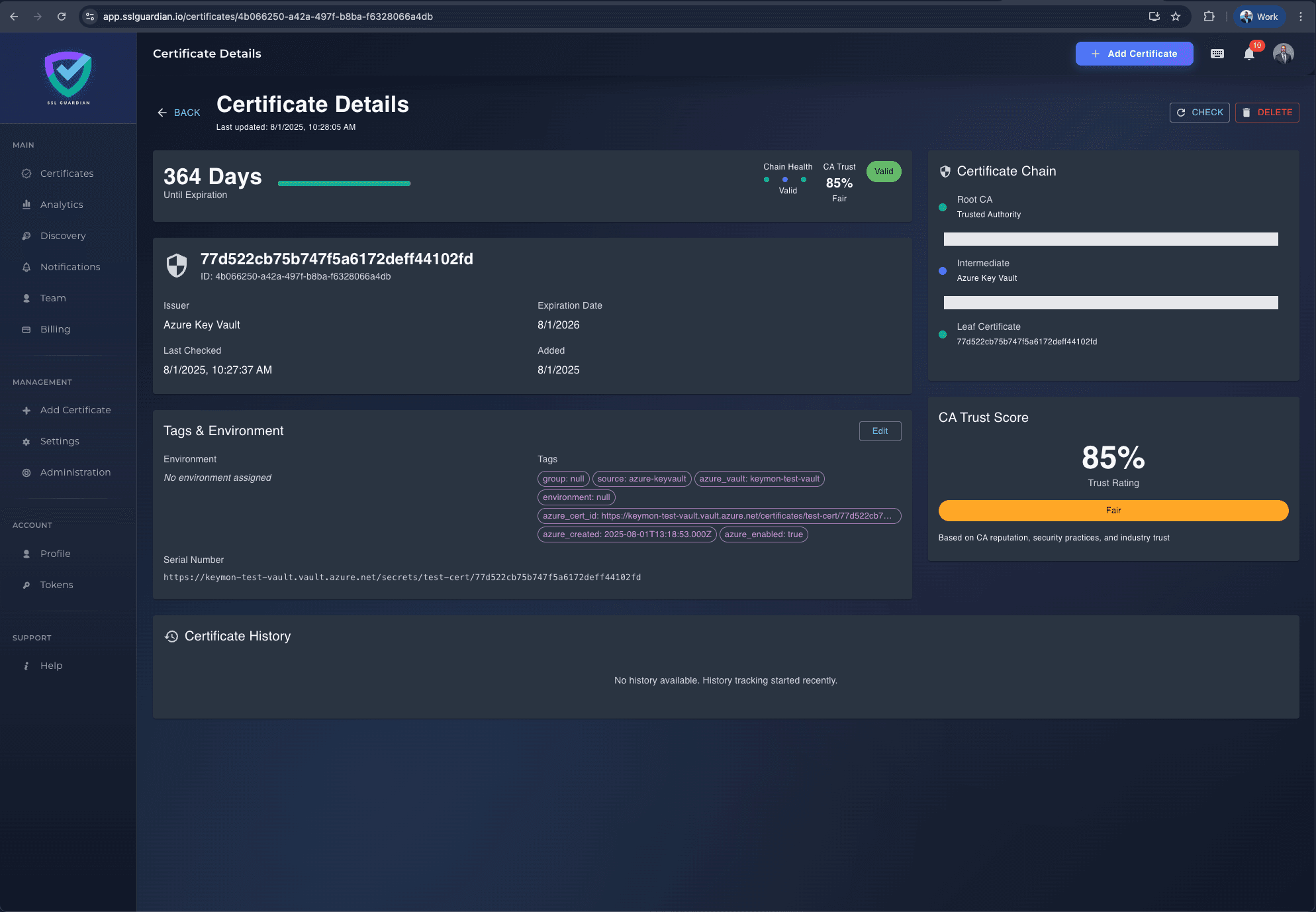
Task: Click the browser reload button
Action: pyautogui.click(x=61, y=17)
